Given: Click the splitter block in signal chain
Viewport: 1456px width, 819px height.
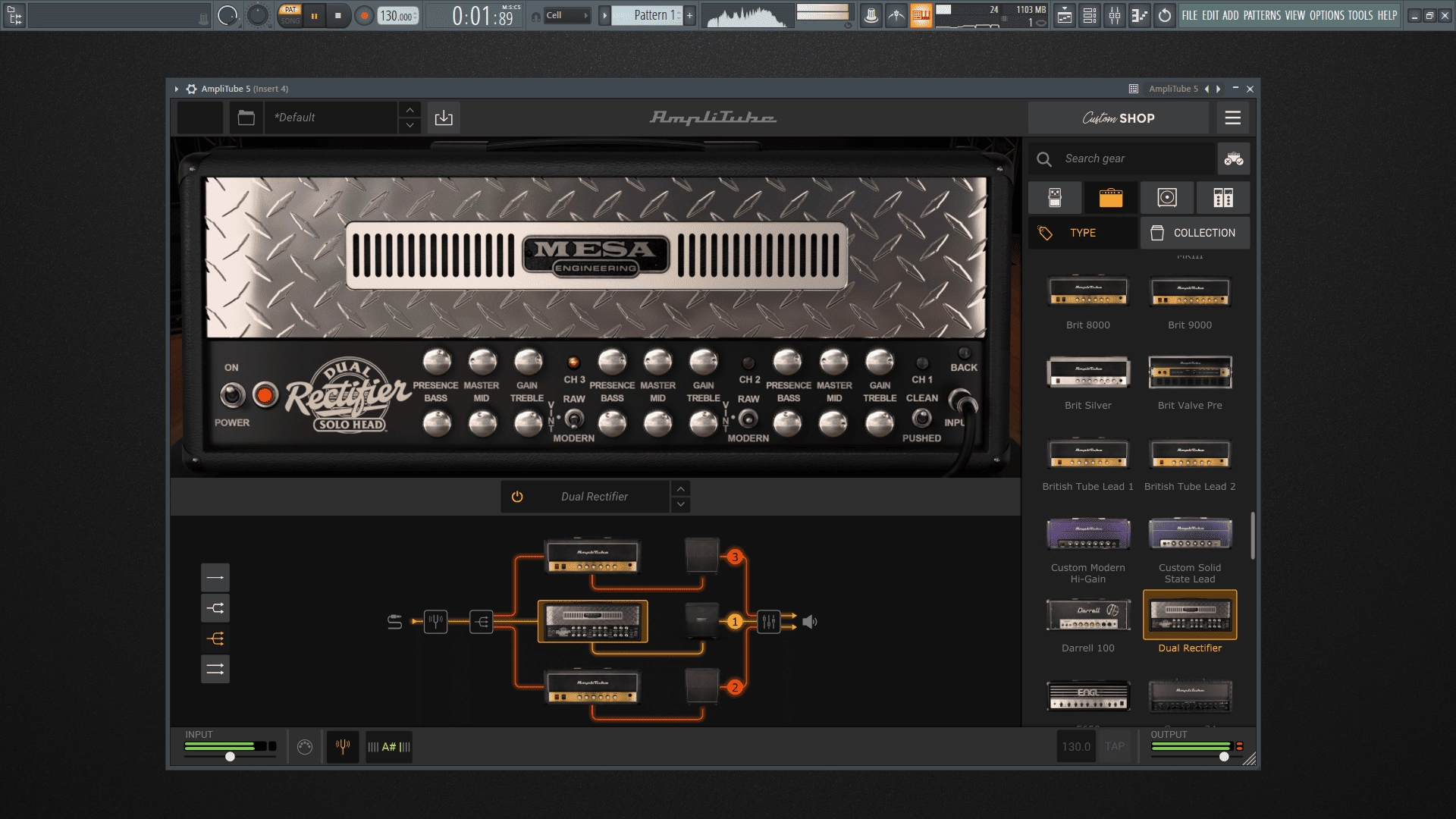Looking at the screenshot, I should point(482,622).
